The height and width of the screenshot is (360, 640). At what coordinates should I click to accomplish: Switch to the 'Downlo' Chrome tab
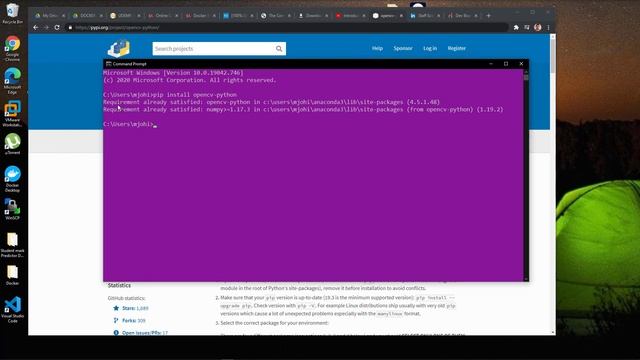coord(312,16)
